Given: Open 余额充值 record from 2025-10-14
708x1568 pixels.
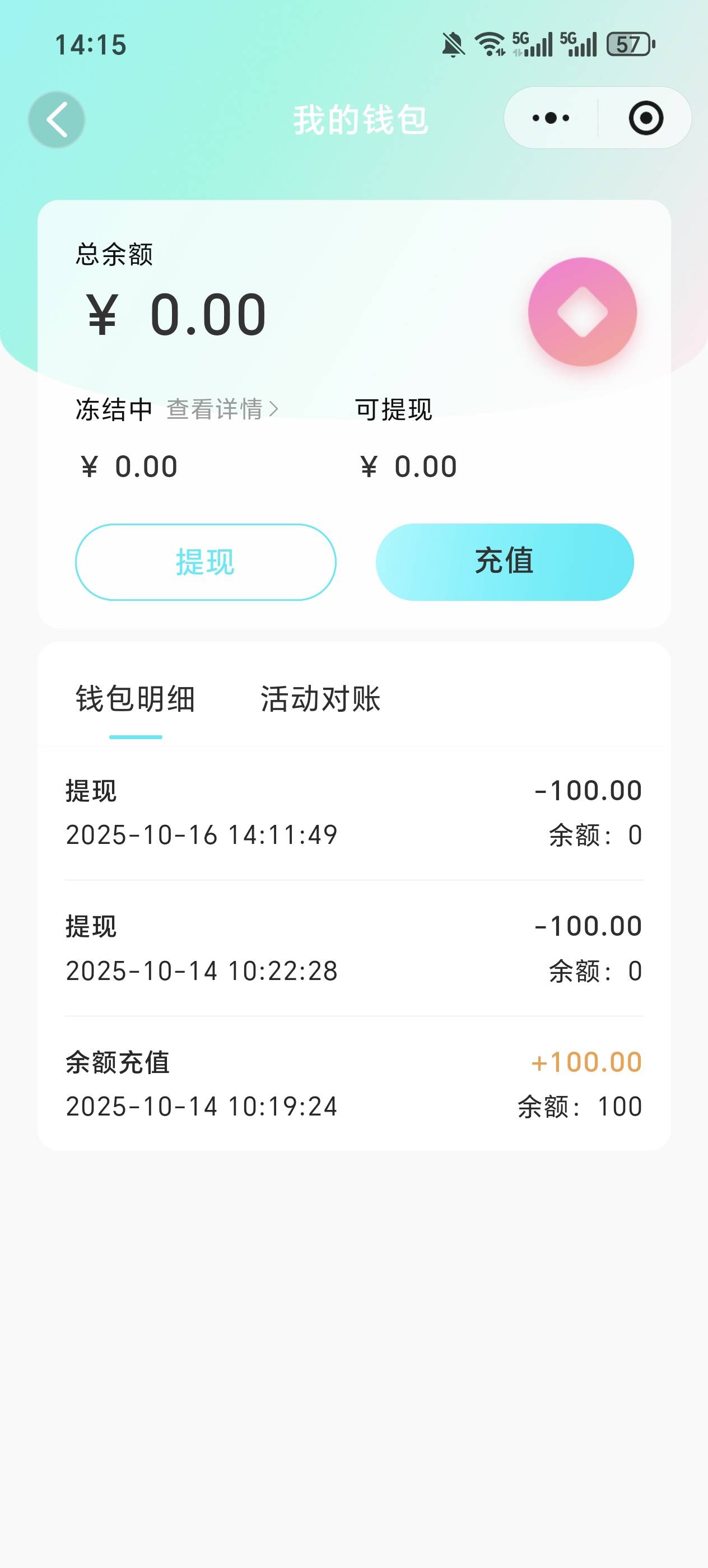Looking at the screenshot, I should pyautogui.click(x=353, y=1084).
